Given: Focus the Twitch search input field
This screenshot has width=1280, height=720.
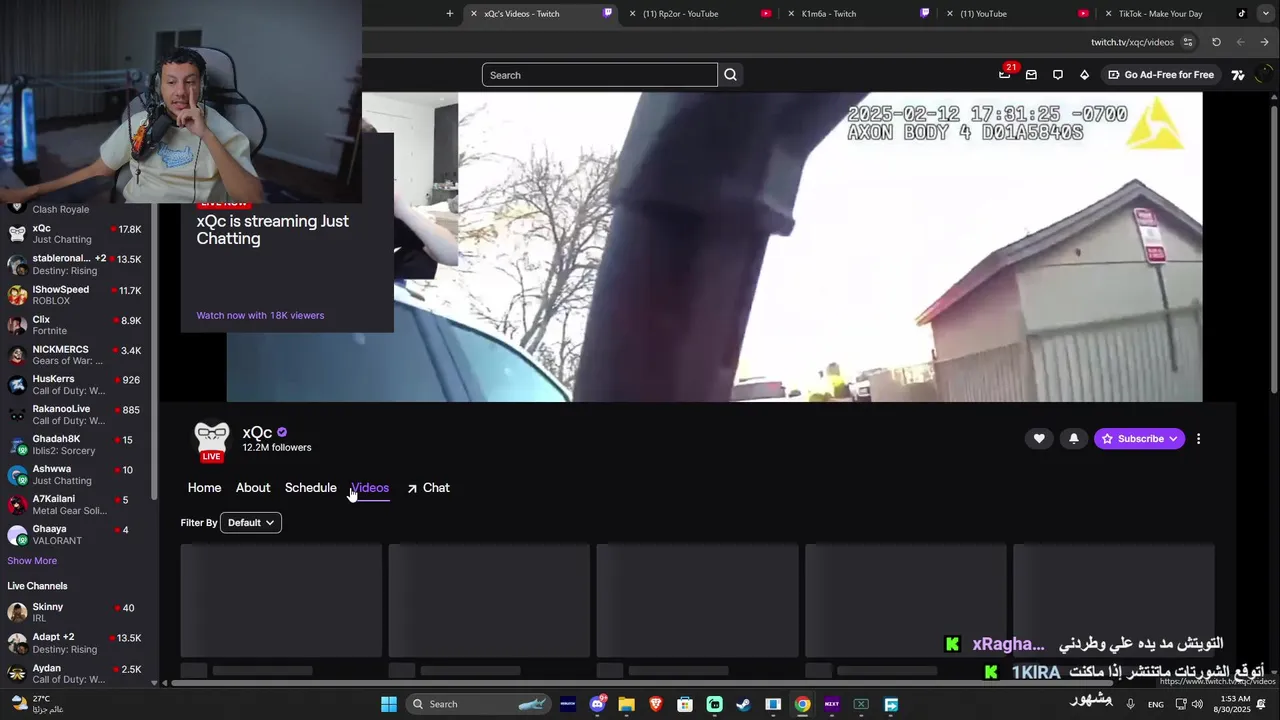Looking at the screenshot, I should coord(599,75).
